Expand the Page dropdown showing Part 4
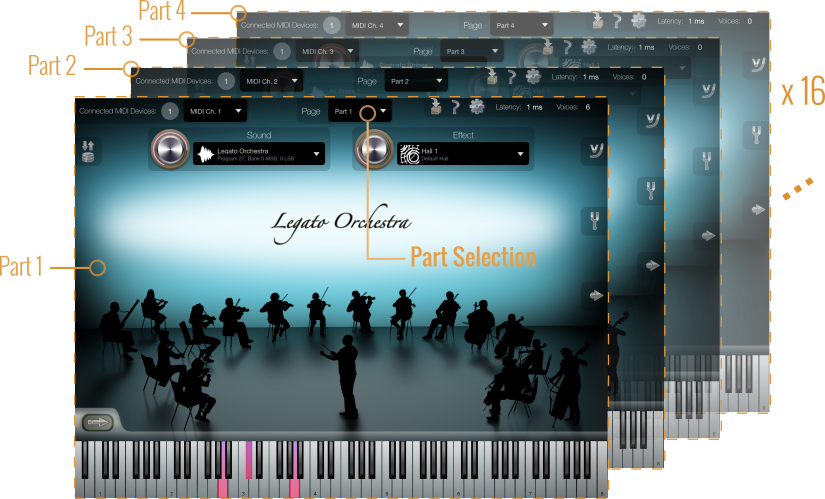The height and width of the screenshot is (499, 825). click(x=521, y=25)
